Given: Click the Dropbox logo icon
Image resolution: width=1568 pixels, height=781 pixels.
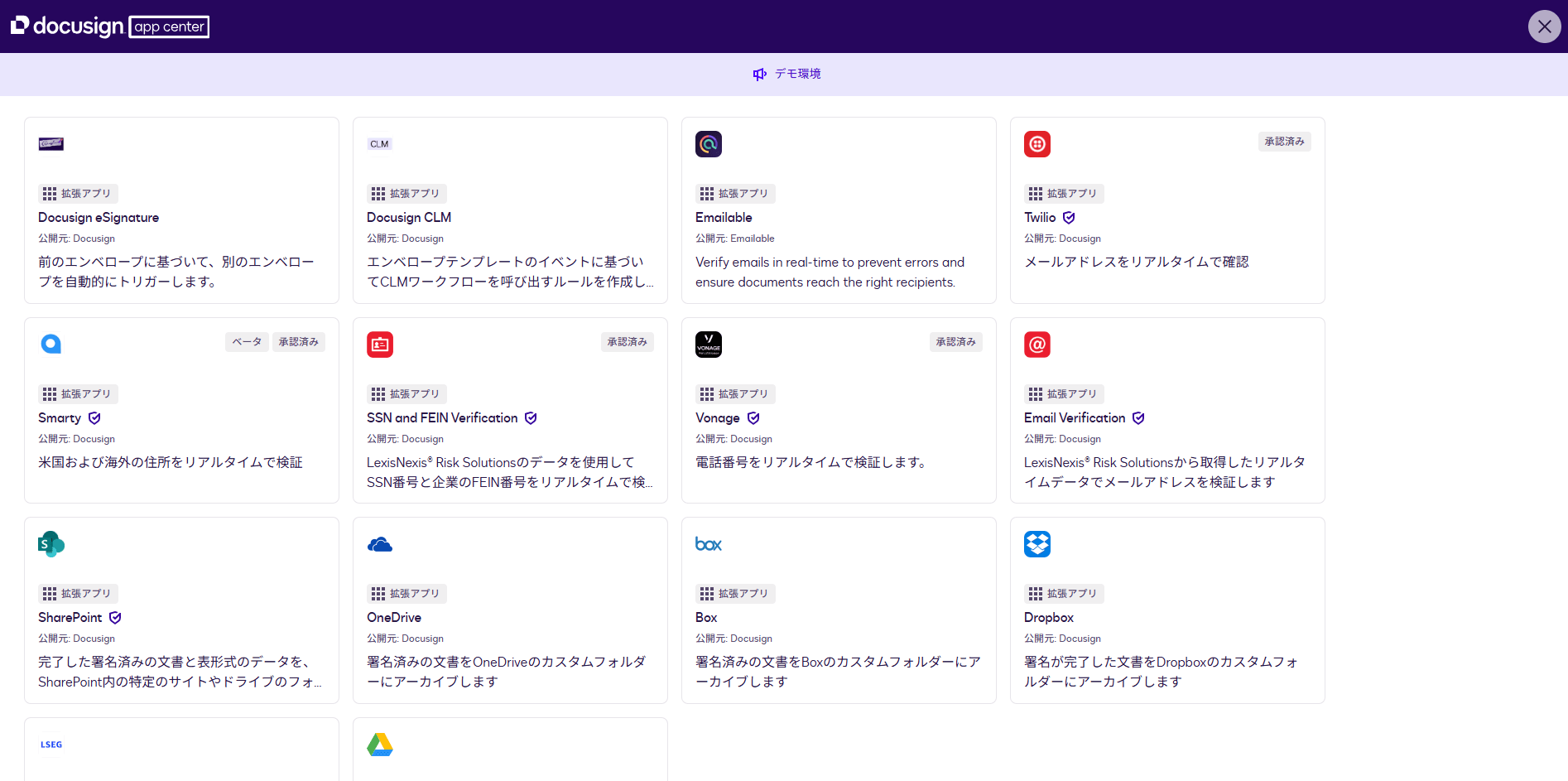Looking at the screenshot, I should click(x=1037, y=544).
